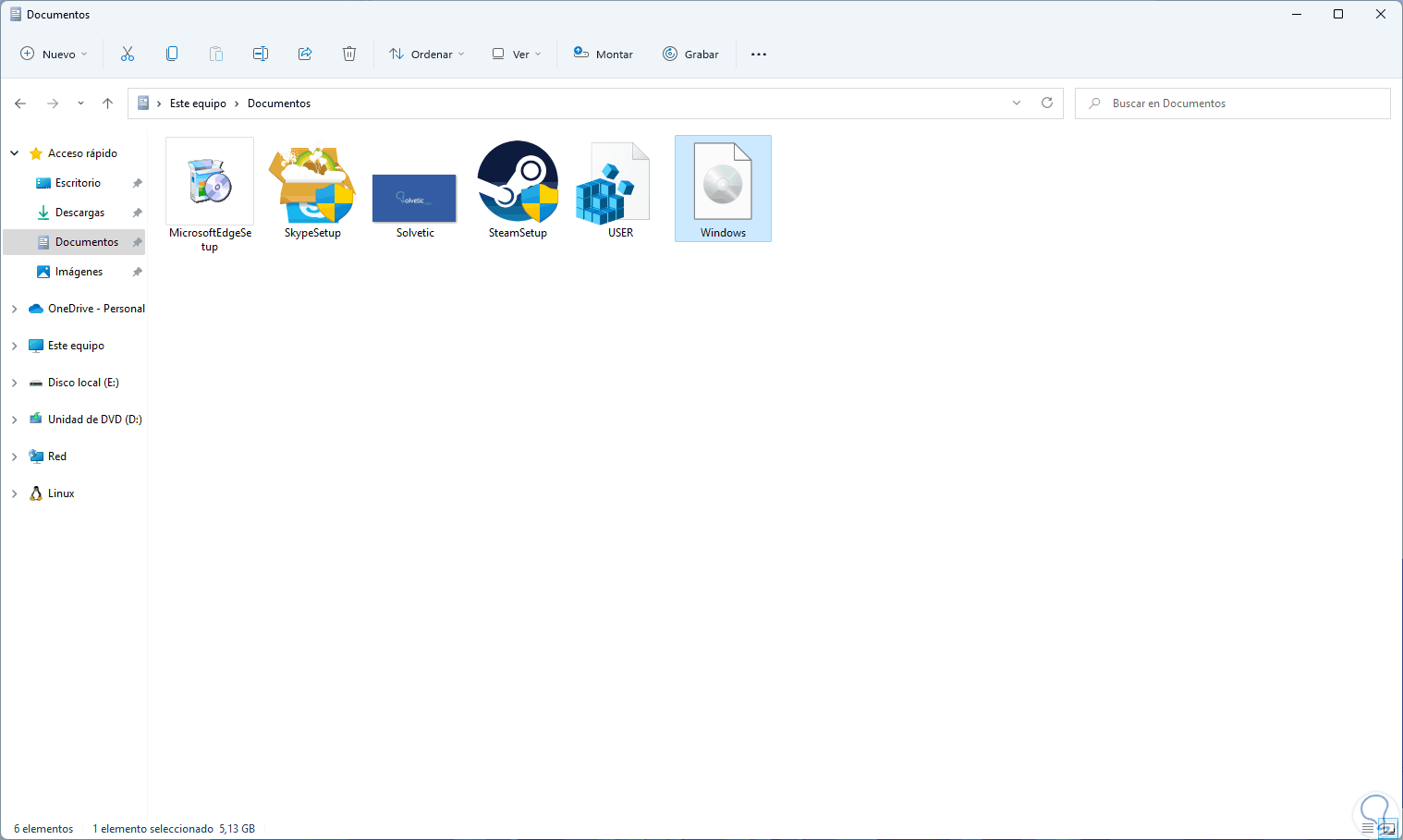Go up one folder level arrow

tap(107, 103)
